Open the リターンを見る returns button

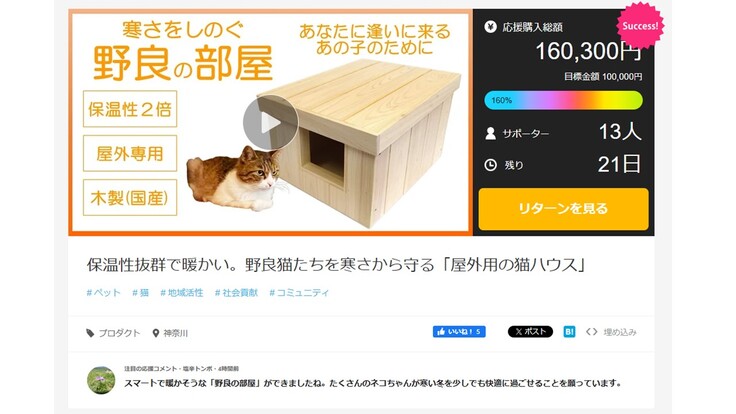pyautogui.click(x=563, y=209)
